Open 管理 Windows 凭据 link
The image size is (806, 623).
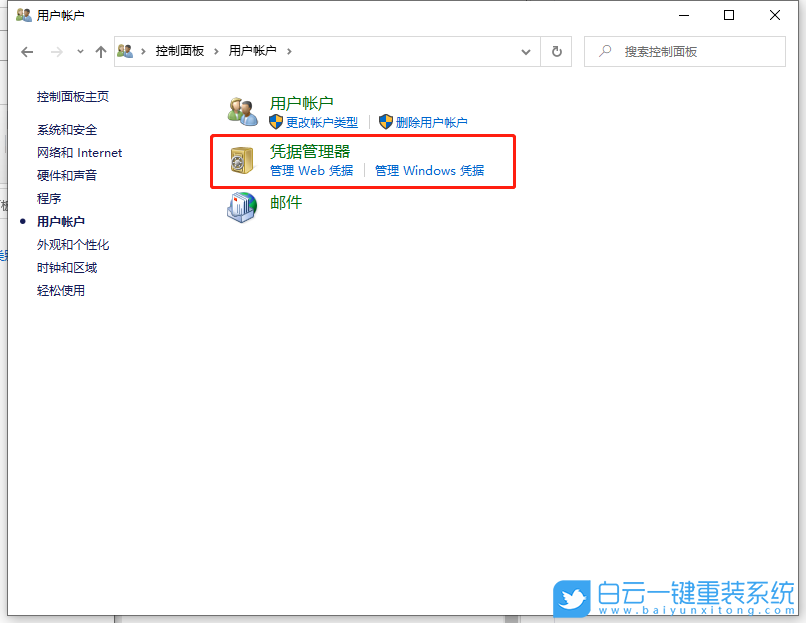433,170
